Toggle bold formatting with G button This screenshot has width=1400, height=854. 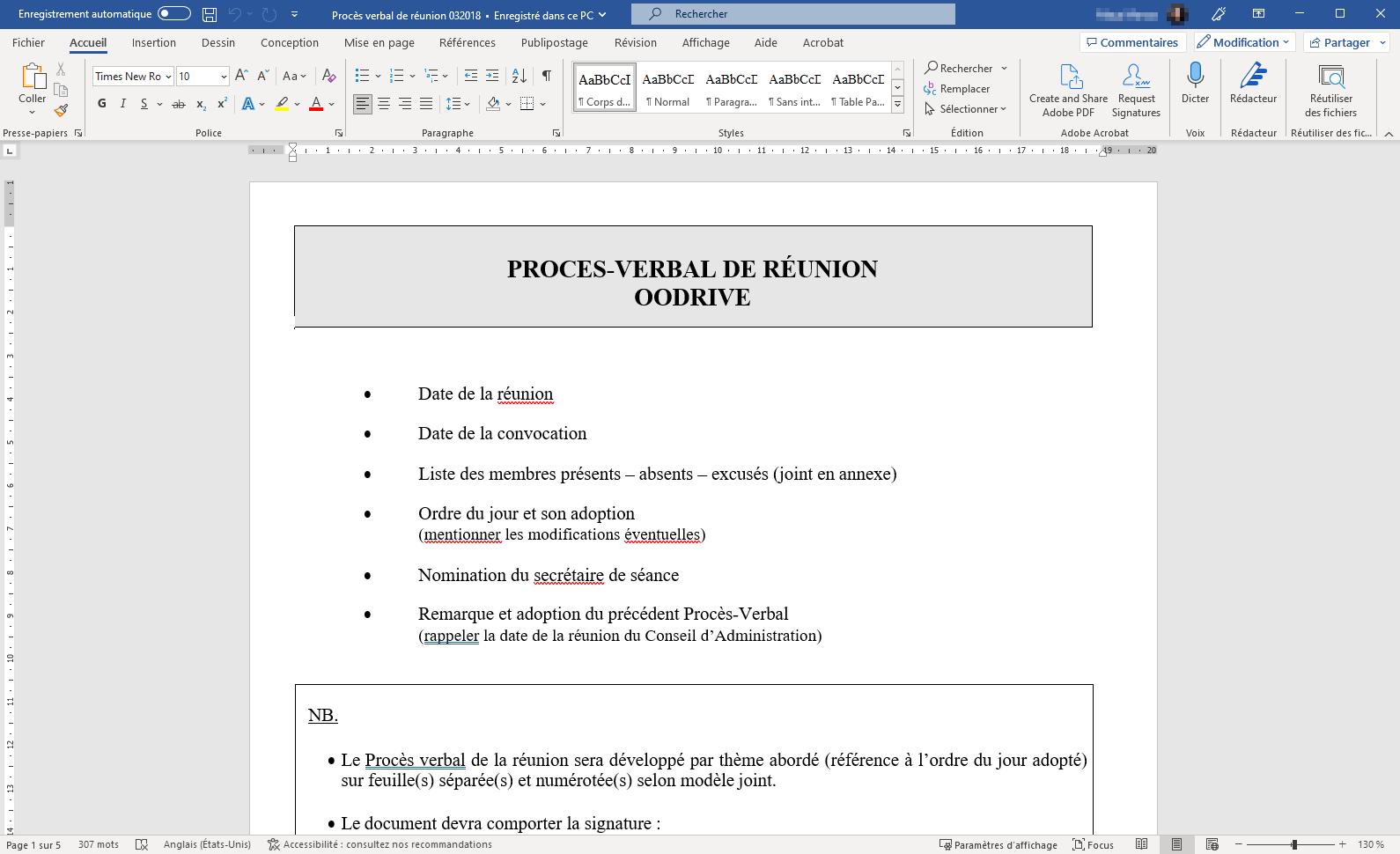click(x=102, y=104)
